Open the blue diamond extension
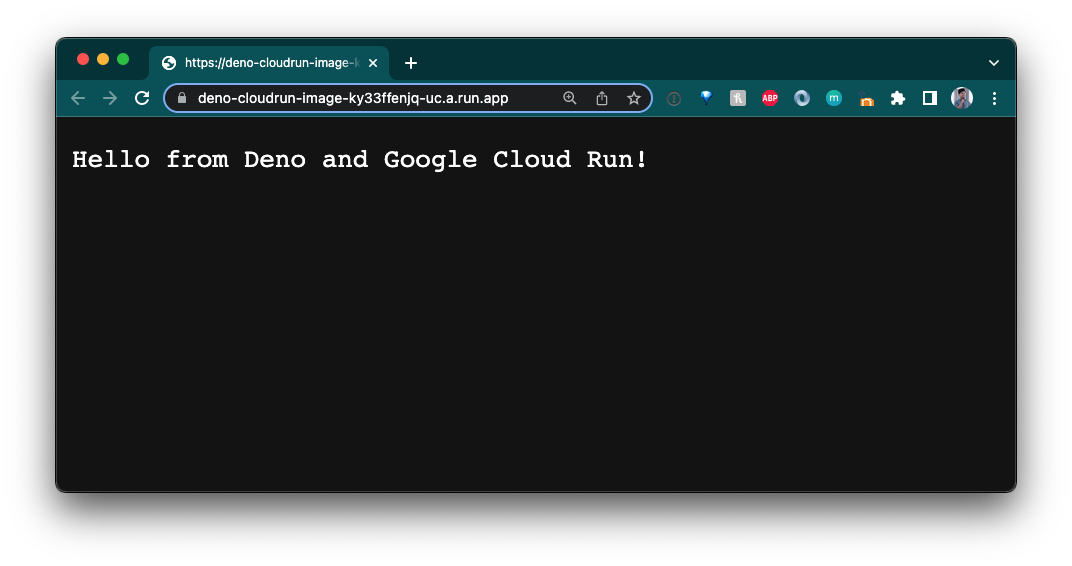The width and height of the screenshot is (1072, 566). 706,98
